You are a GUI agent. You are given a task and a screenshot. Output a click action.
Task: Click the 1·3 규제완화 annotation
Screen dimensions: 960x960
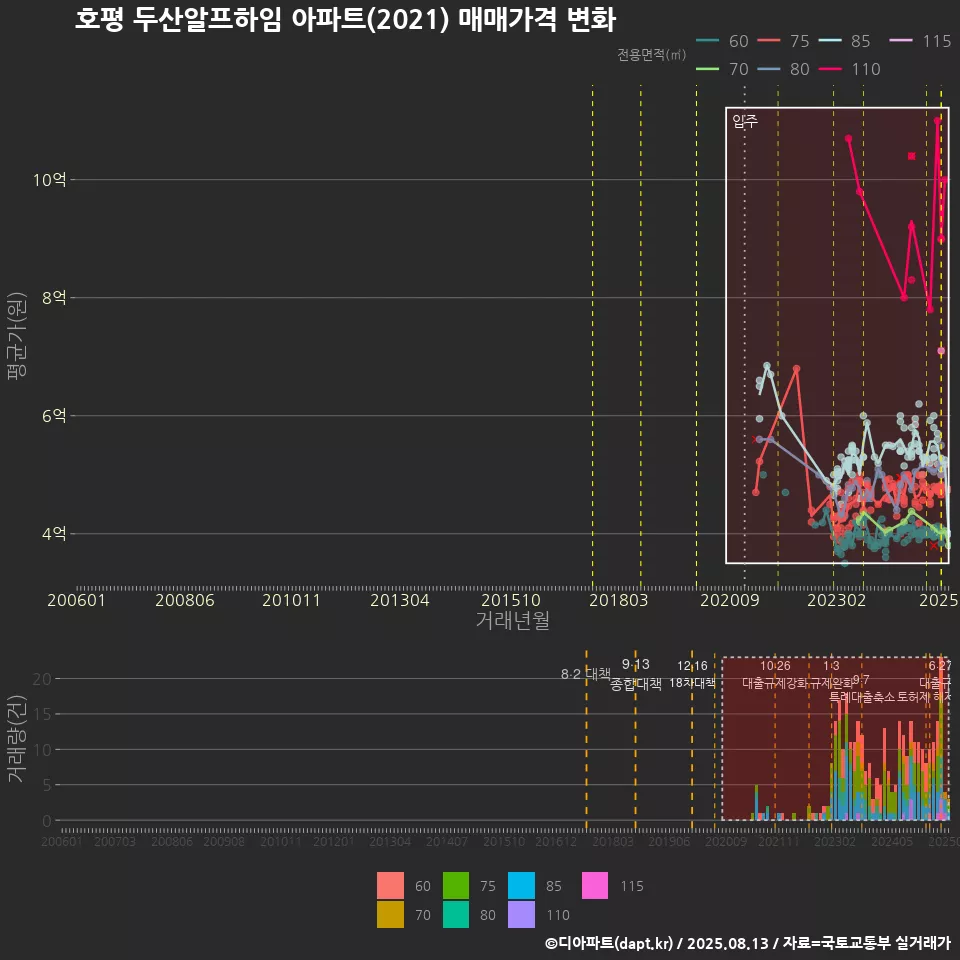831,675
